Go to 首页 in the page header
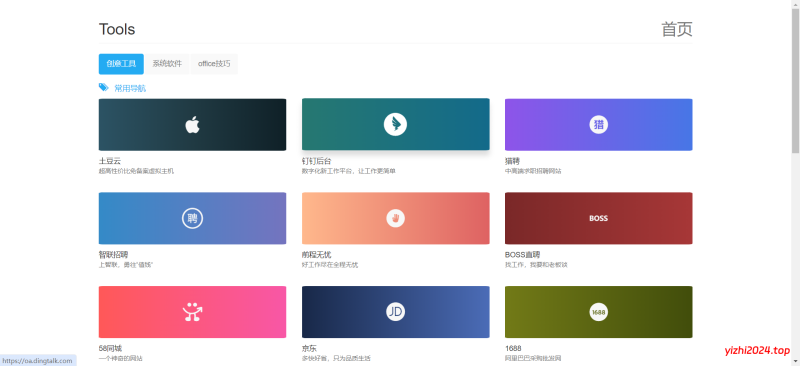800x366 pixels. [677, 29]
